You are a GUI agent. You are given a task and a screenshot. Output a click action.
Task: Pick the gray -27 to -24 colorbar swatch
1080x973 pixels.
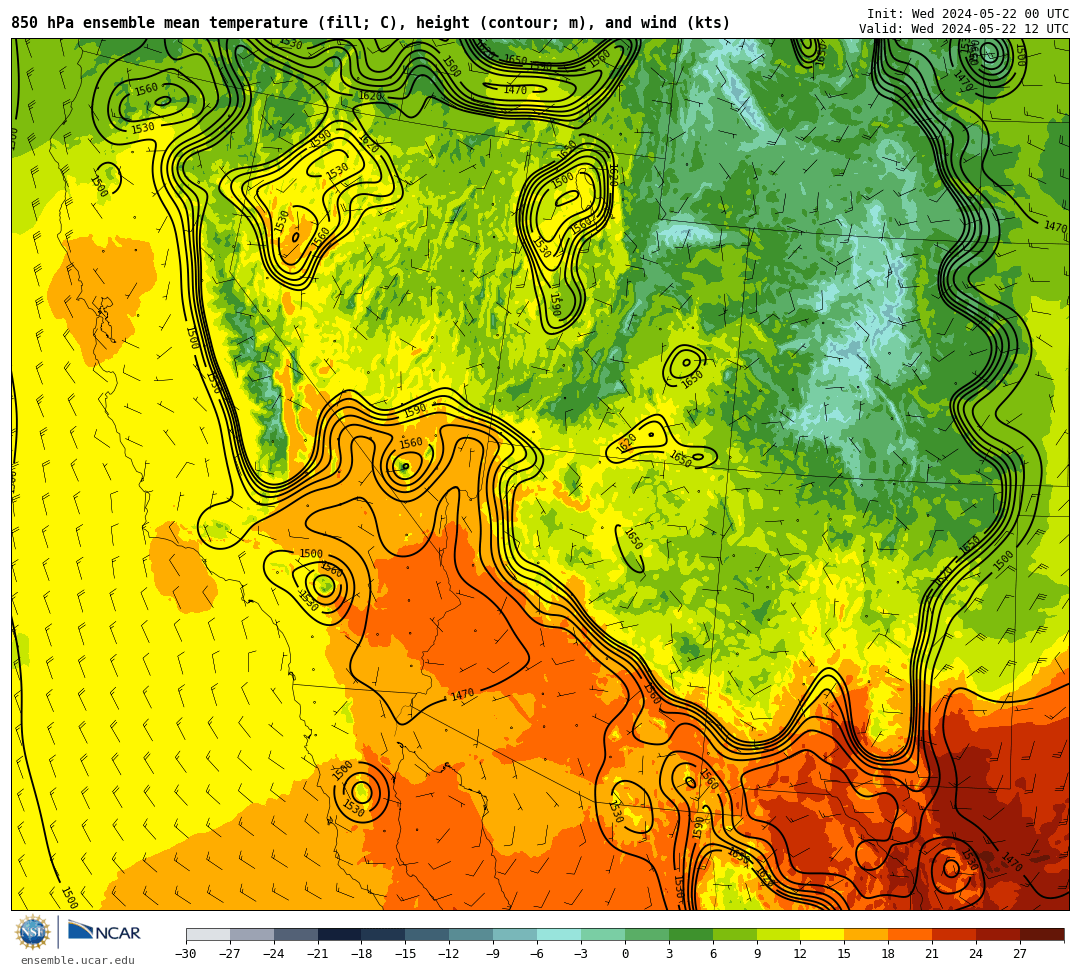tap(252, 934)
